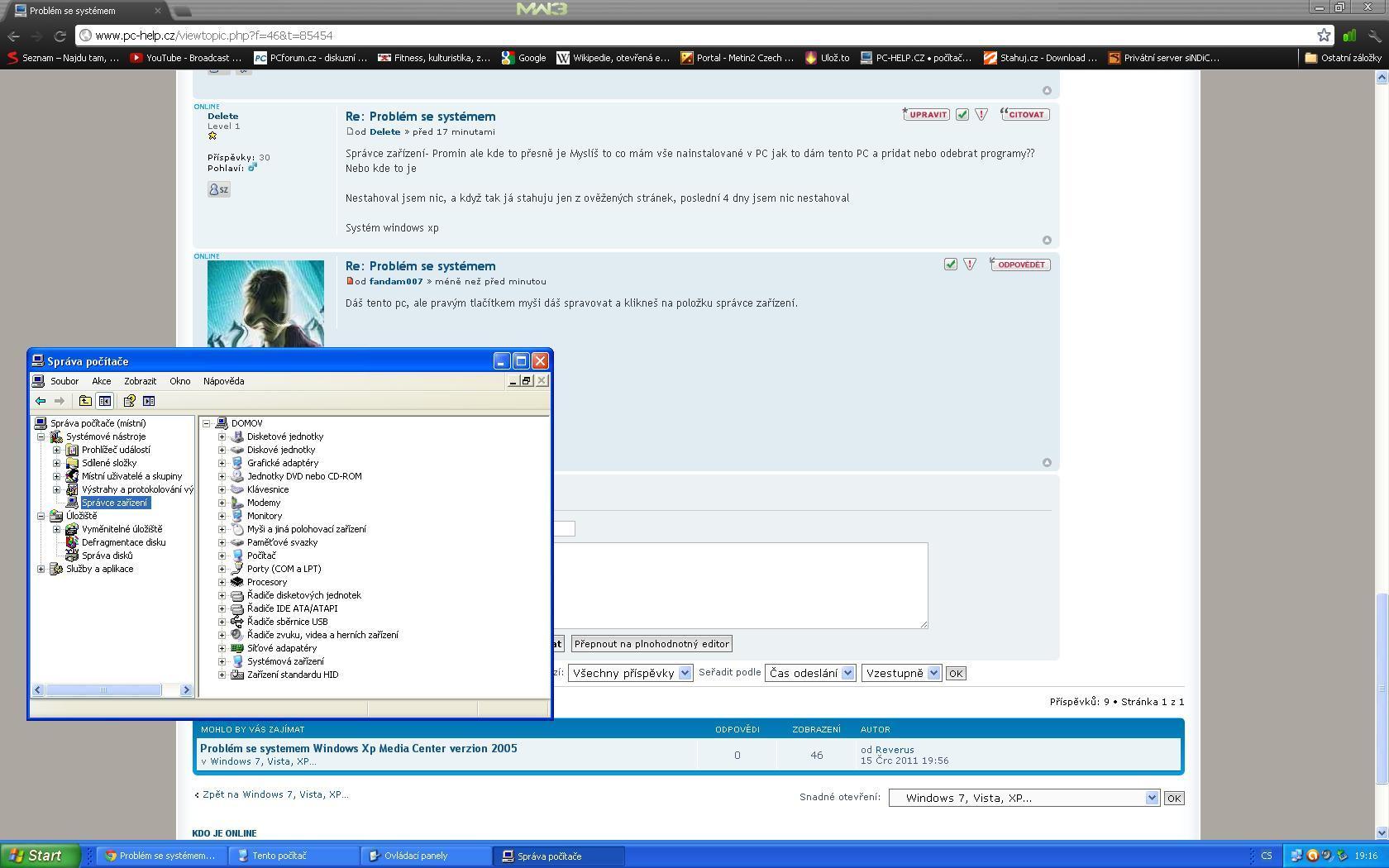The width and height of the screenshot is (1389, 868).
Task: Click the Ostatní záložky folder icon
Action: [1310, 58]
